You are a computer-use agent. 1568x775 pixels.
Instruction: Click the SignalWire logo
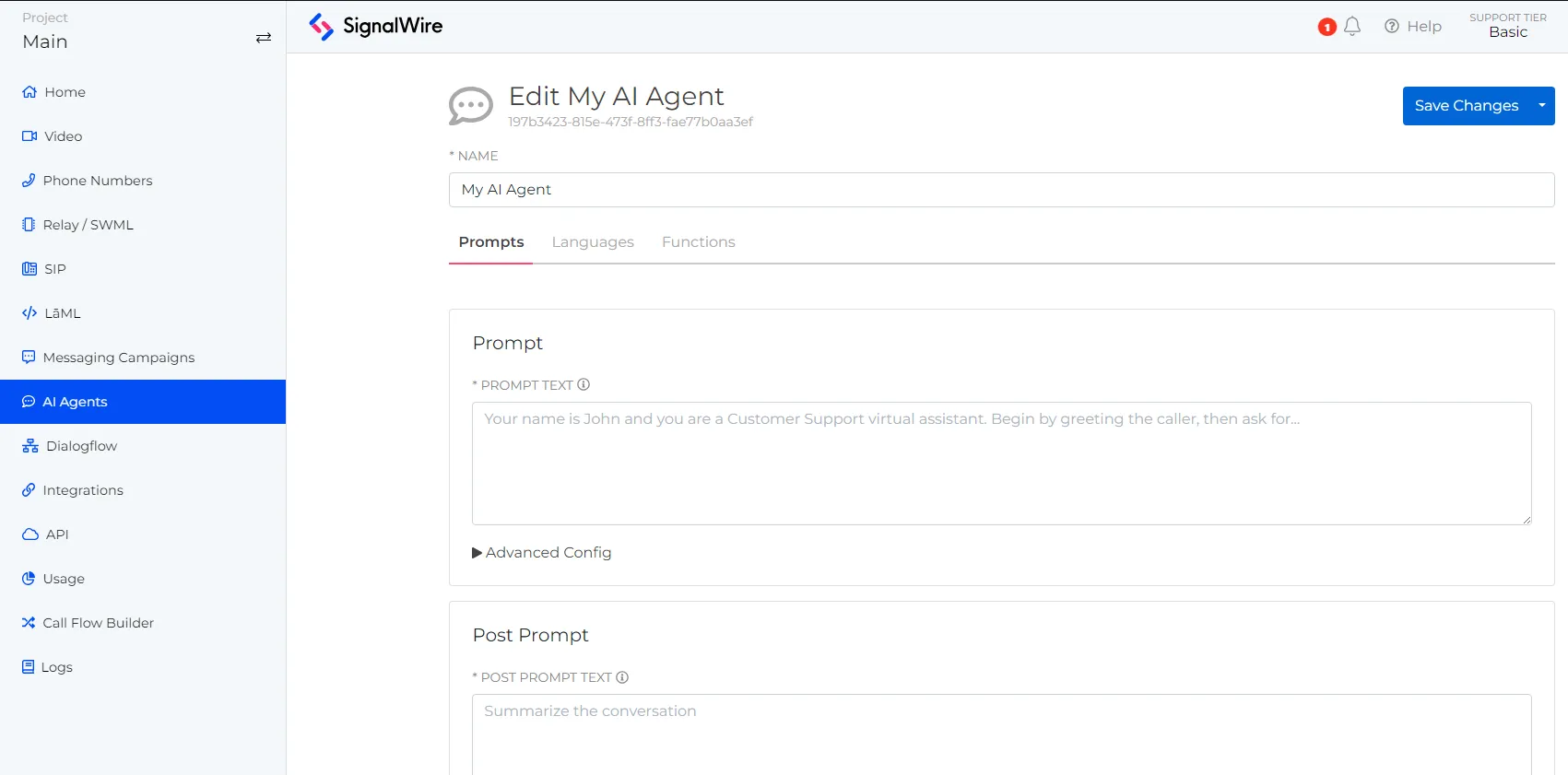point(375,26)
